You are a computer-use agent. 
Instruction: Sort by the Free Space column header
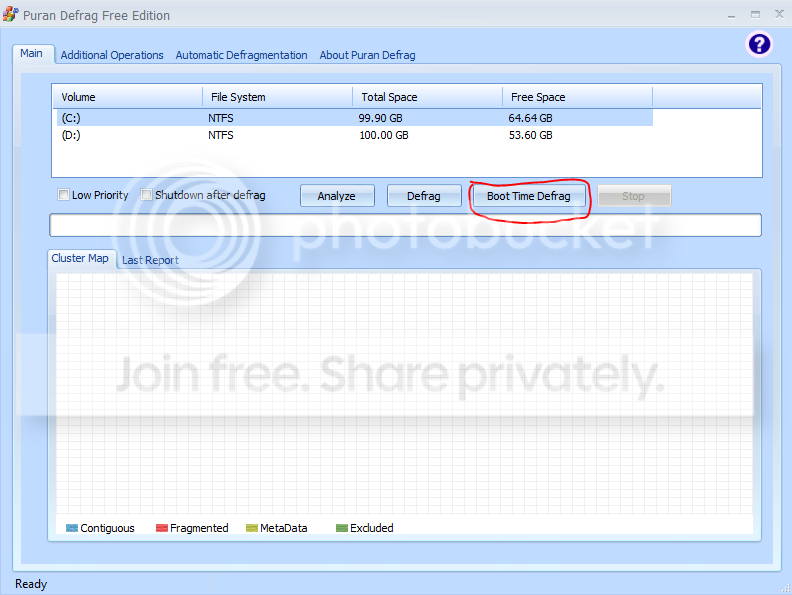coord(577,96)
